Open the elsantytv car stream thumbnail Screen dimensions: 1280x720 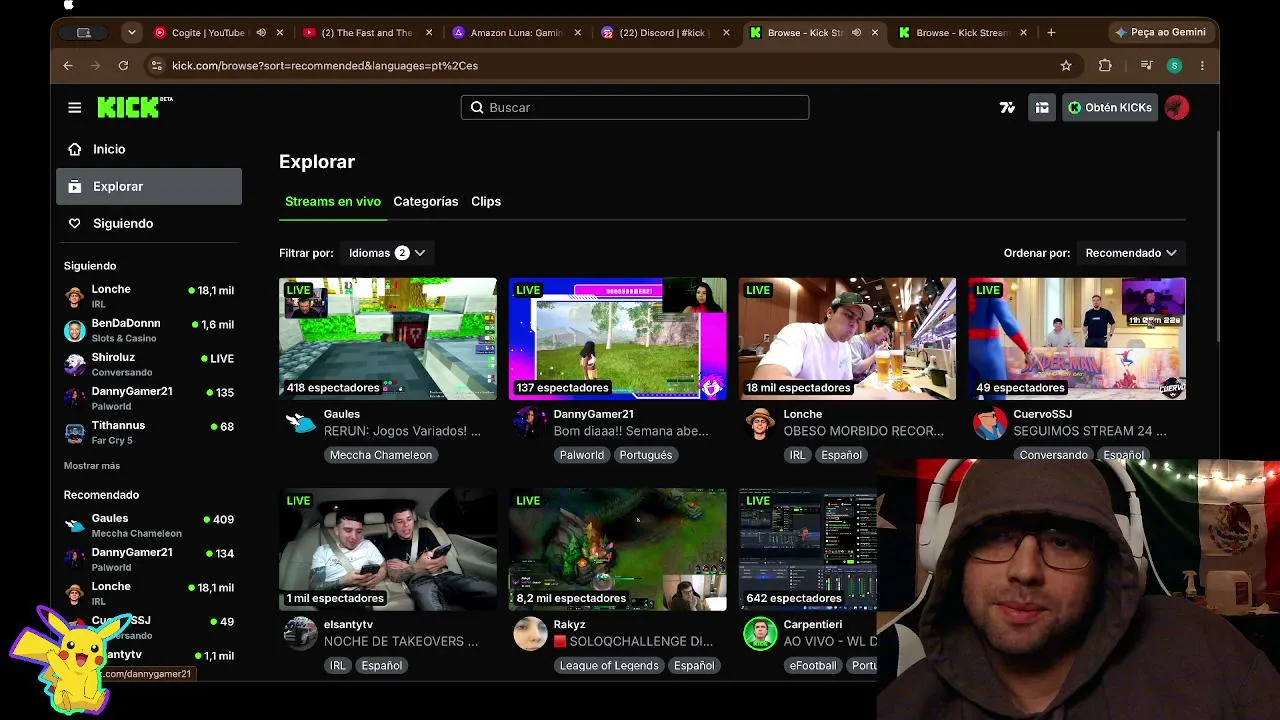point(388,549)
